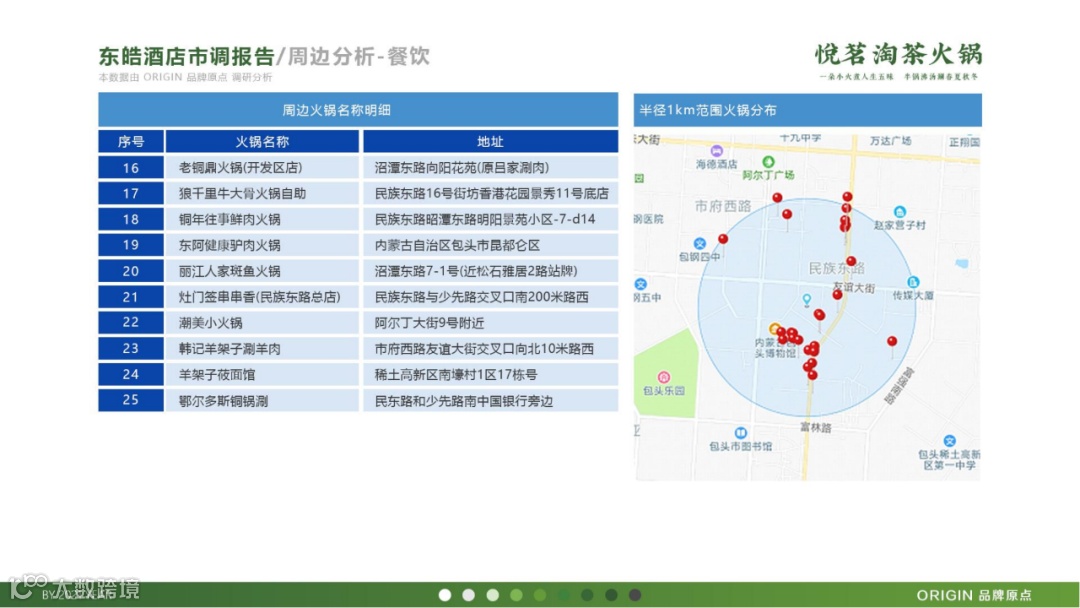Click address 民东路和少先路南中国银行旁边
This screenshot has height=608, width=1080.
(490, 400)
